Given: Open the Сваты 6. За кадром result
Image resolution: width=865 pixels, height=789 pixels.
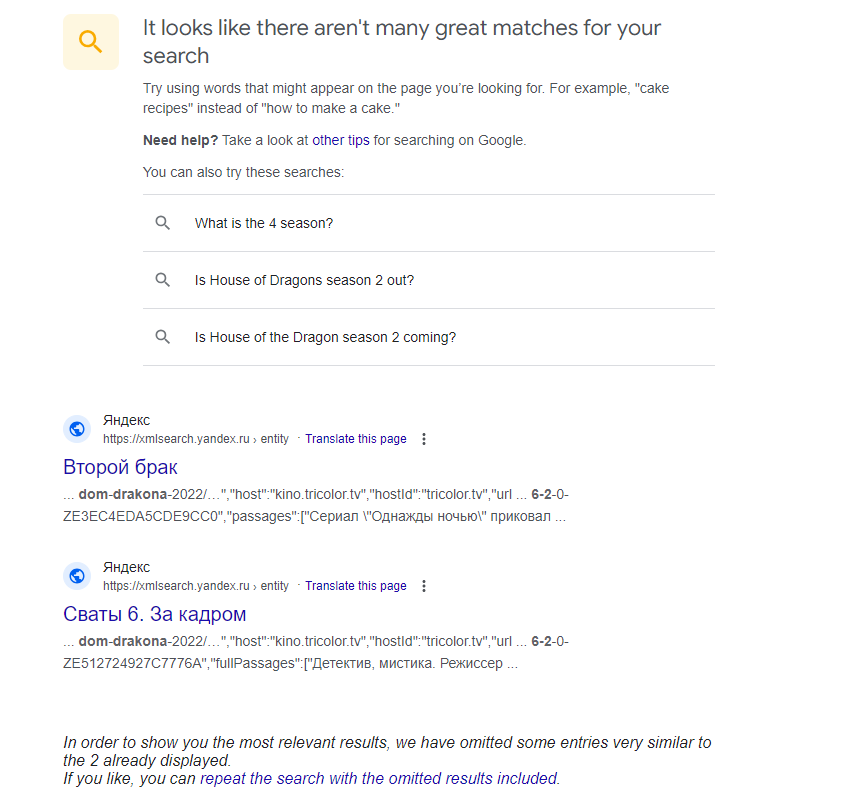Looking at the screenshot, I should 154,614.
